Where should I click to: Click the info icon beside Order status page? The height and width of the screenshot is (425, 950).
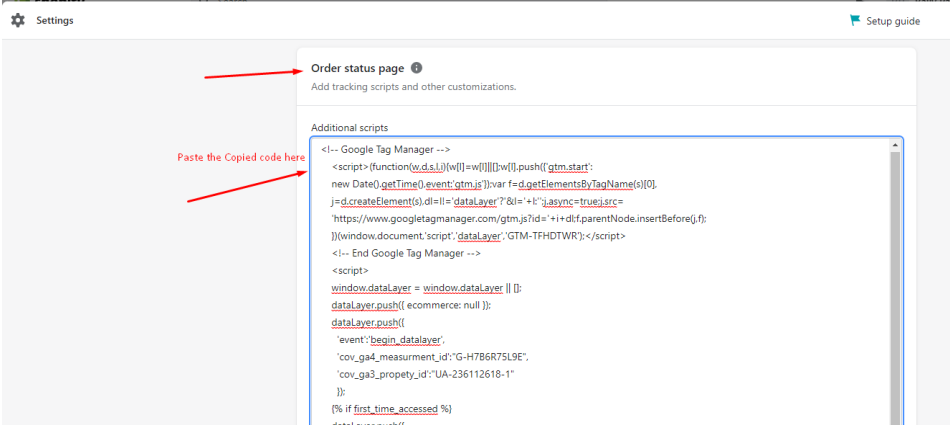416,68
